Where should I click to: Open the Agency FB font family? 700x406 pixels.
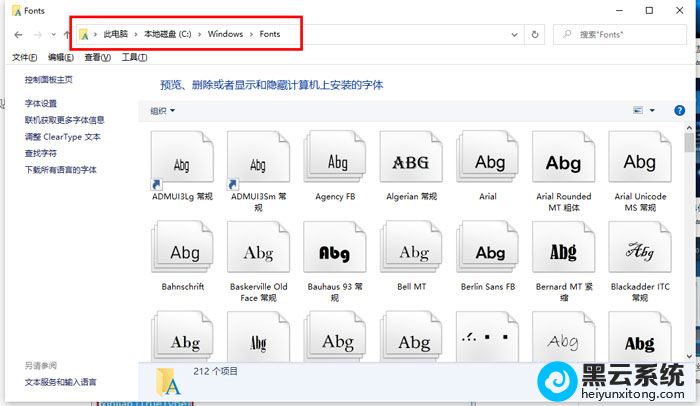coord(335,162)
